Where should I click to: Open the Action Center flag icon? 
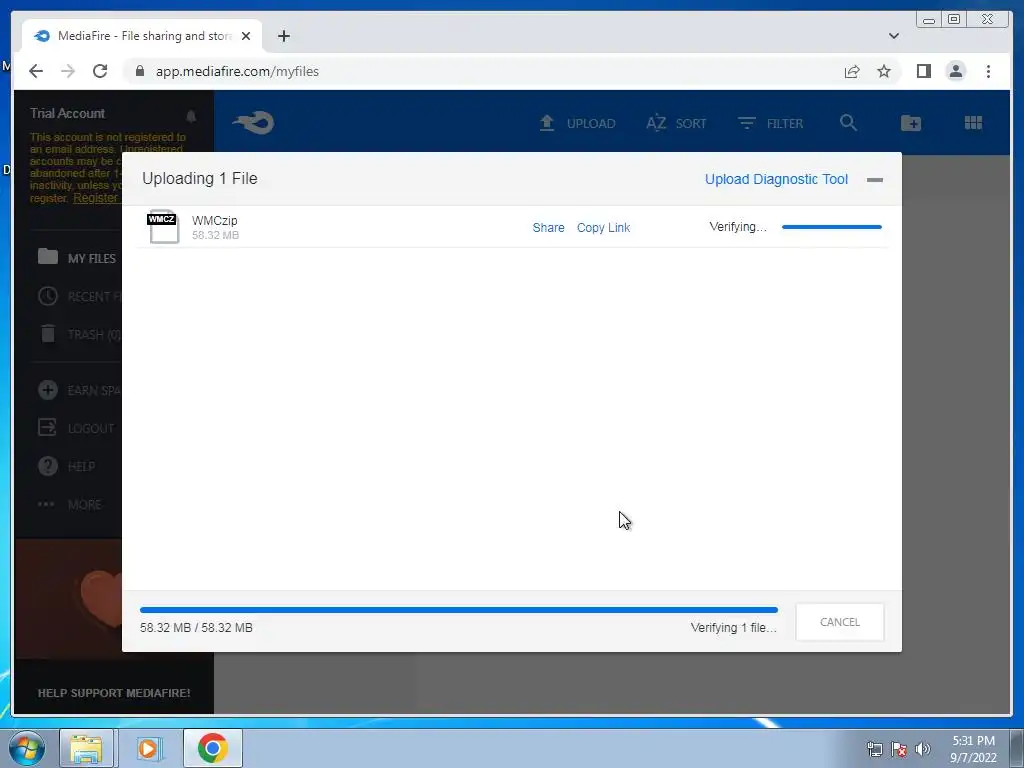pos(899,749)
